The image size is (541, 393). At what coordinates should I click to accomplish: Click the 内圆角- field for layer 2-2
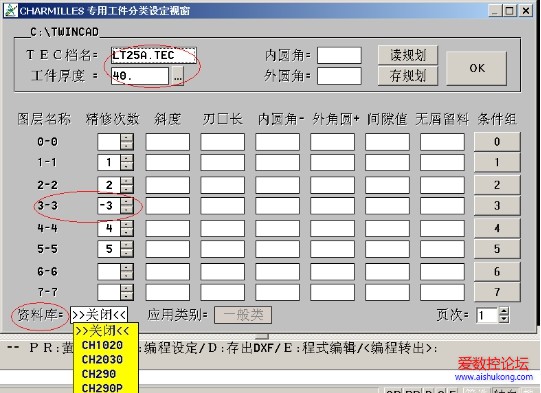point(277,185)
